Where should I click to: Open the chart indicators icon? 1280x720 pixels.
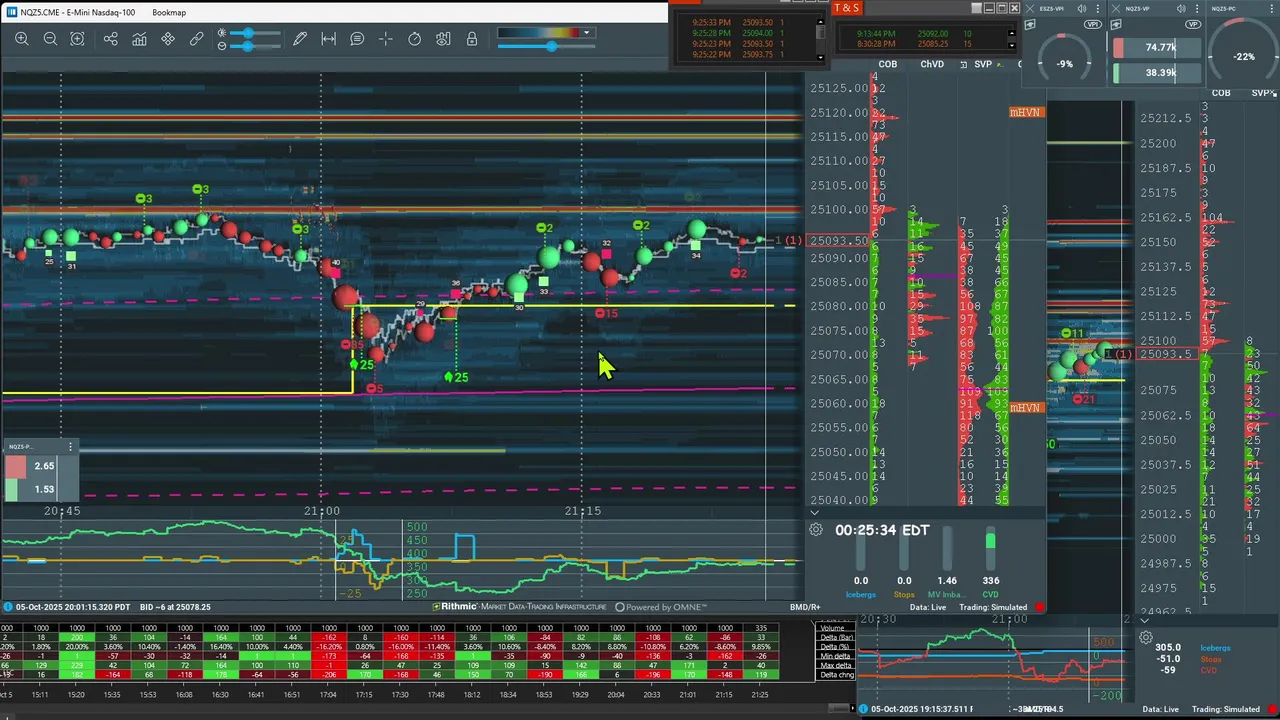pyautogui.click(x=139, y=39)
